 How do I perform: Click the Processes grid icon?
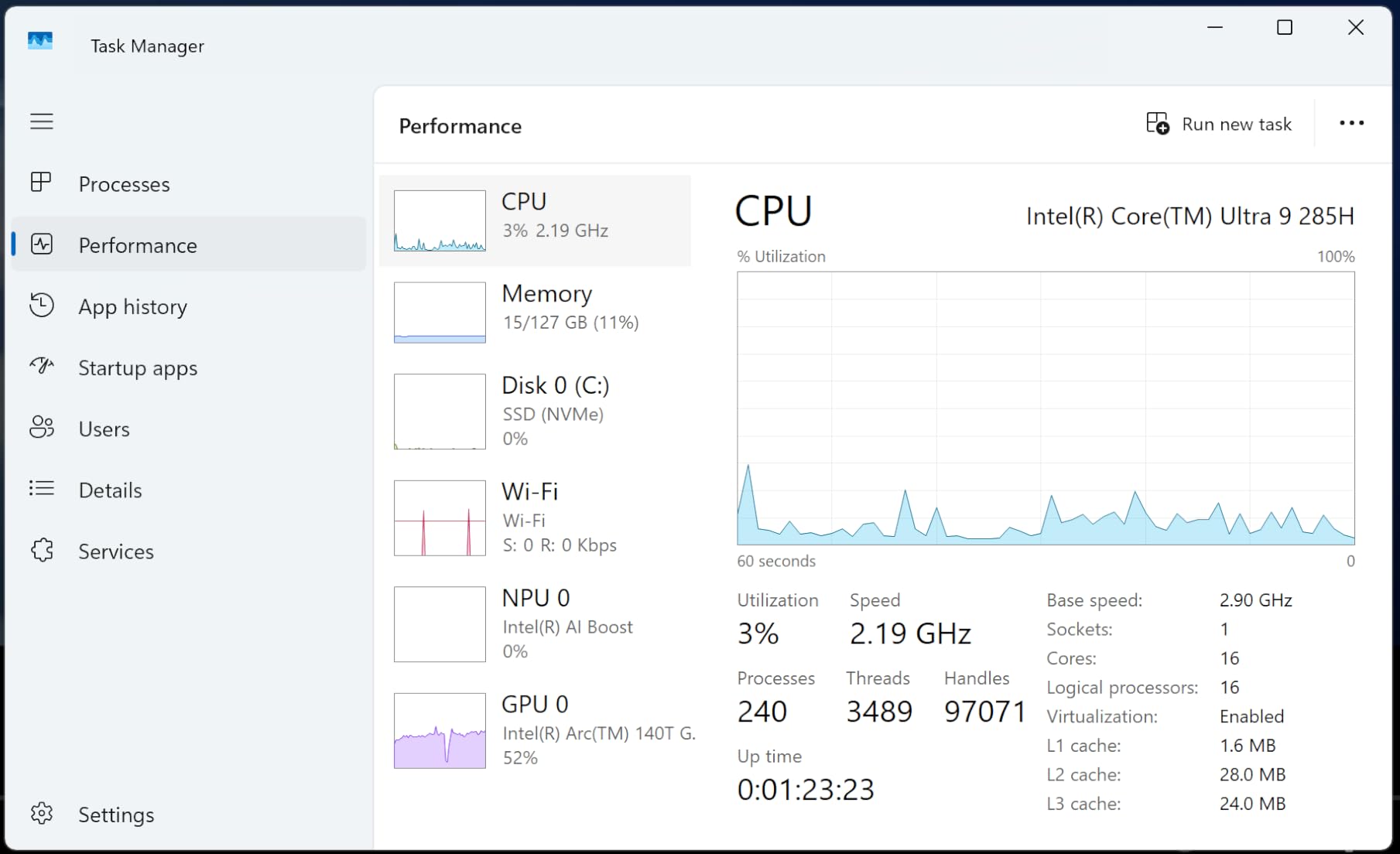coord(41,183)
